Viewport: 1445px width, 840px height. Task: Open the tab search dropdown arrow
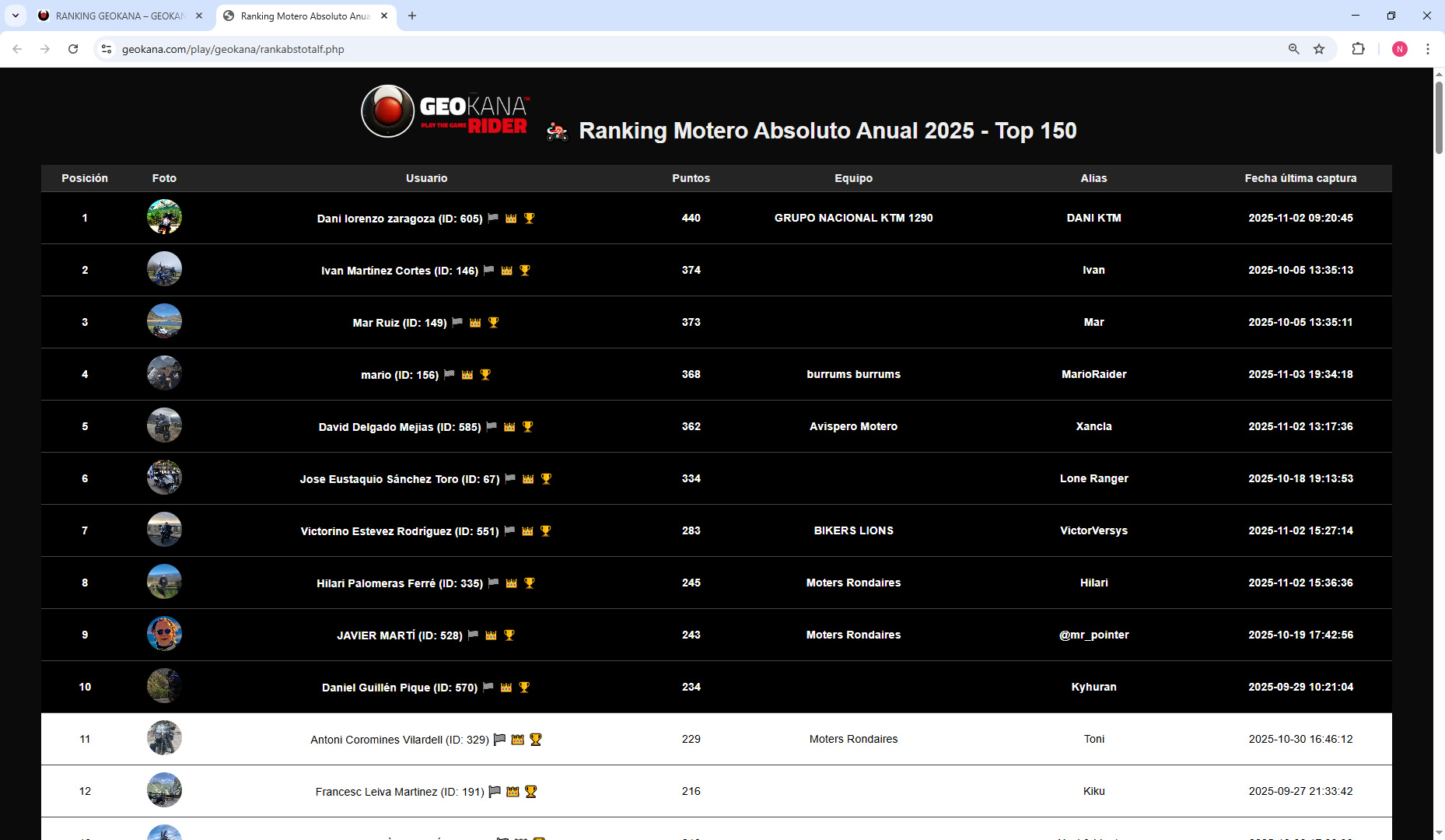click(x=16, y=16)
